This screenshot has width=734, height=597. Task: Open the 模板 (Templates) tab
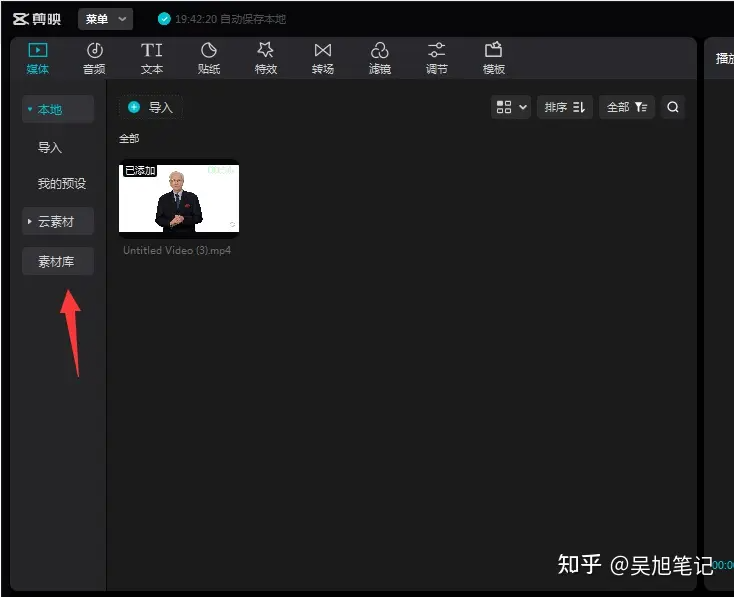coord(494,59)
